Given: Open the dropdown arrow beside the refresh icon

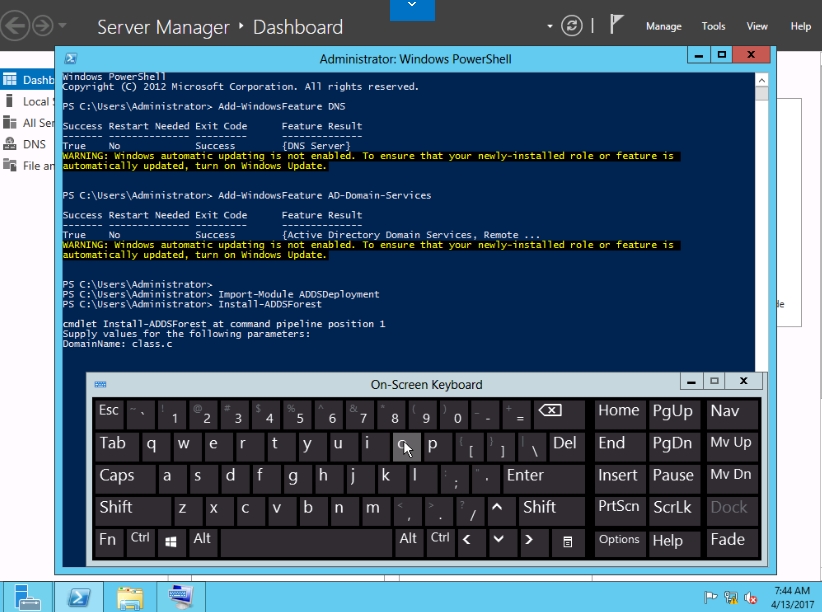Looking at the screenshot, I should point(550,27).
